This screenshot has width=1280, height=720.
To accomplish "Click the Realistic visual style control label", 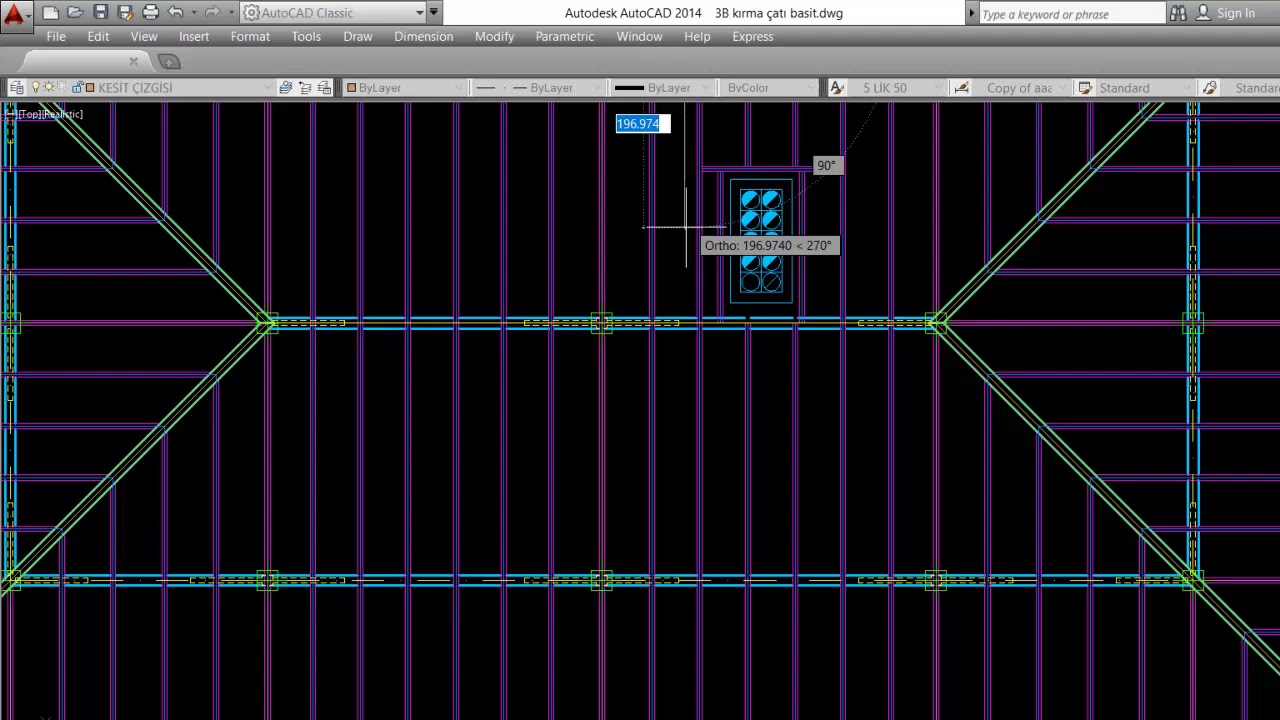I will [x=62, y=114].
